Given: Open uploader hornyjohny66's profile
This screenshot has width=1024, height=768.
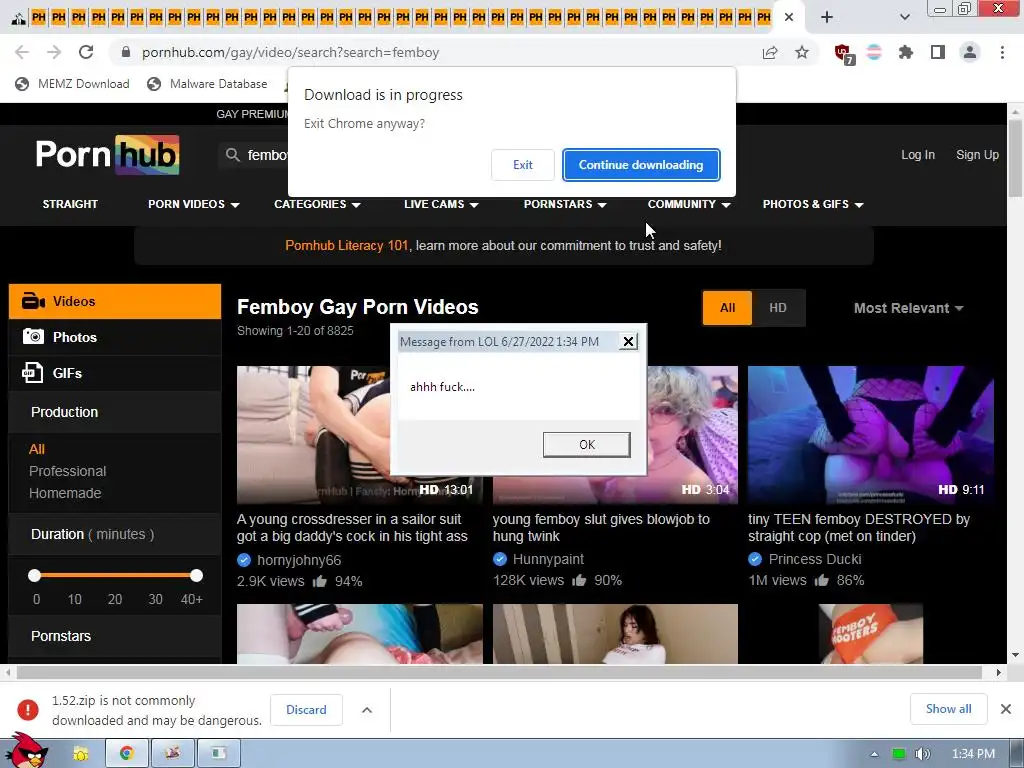Looking at the screenshot, I should [298, 560].
